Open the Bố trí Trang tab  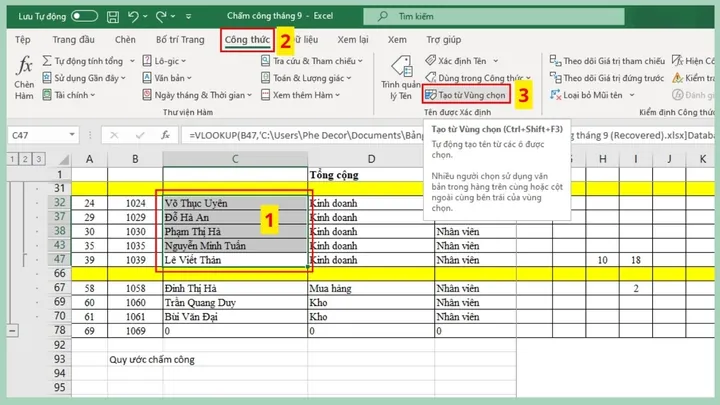[180, 39]
